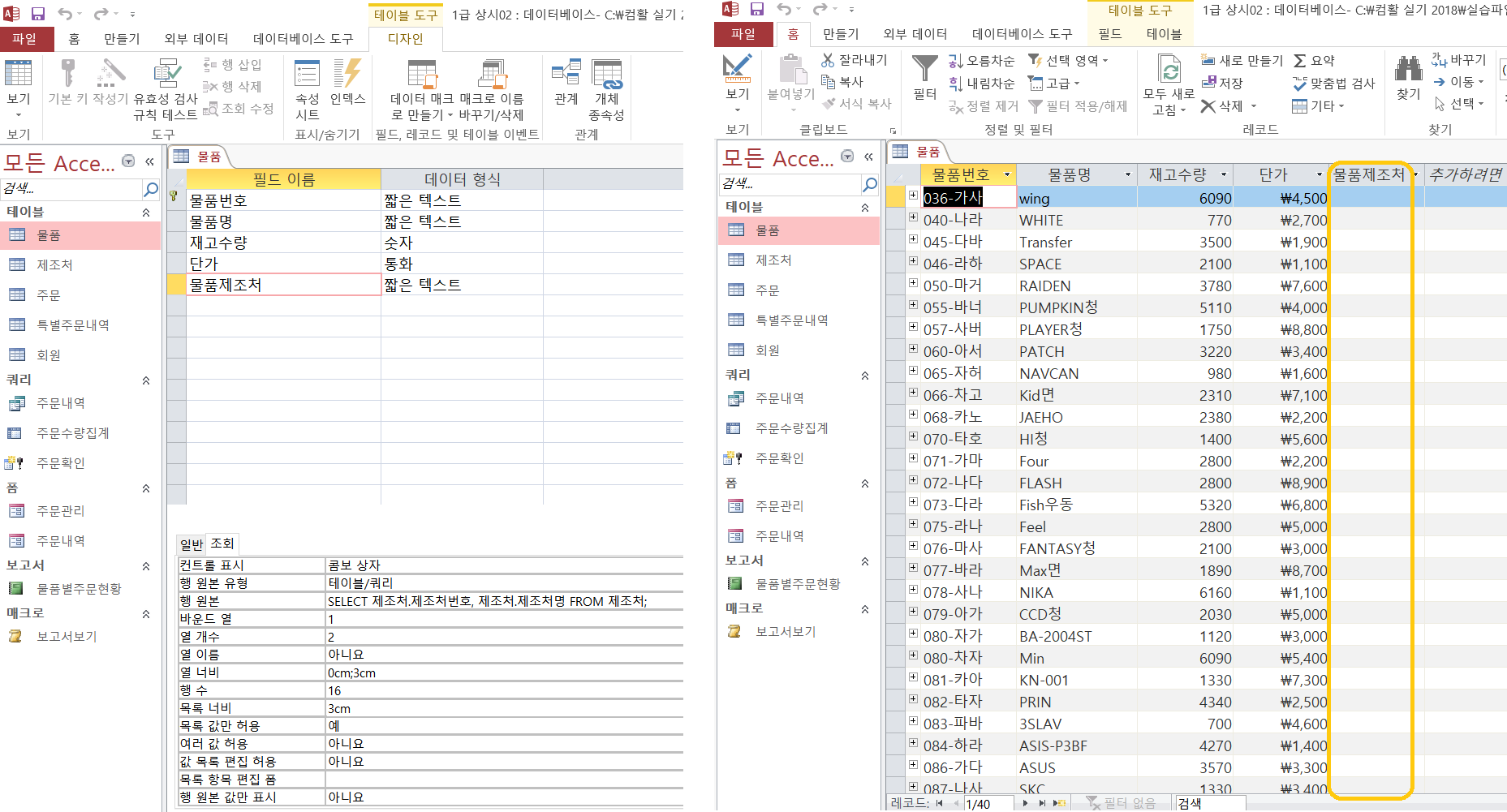1507x812 pixels.
Task: Click the 행 삽입 button
Action: (x=233, y=65)
